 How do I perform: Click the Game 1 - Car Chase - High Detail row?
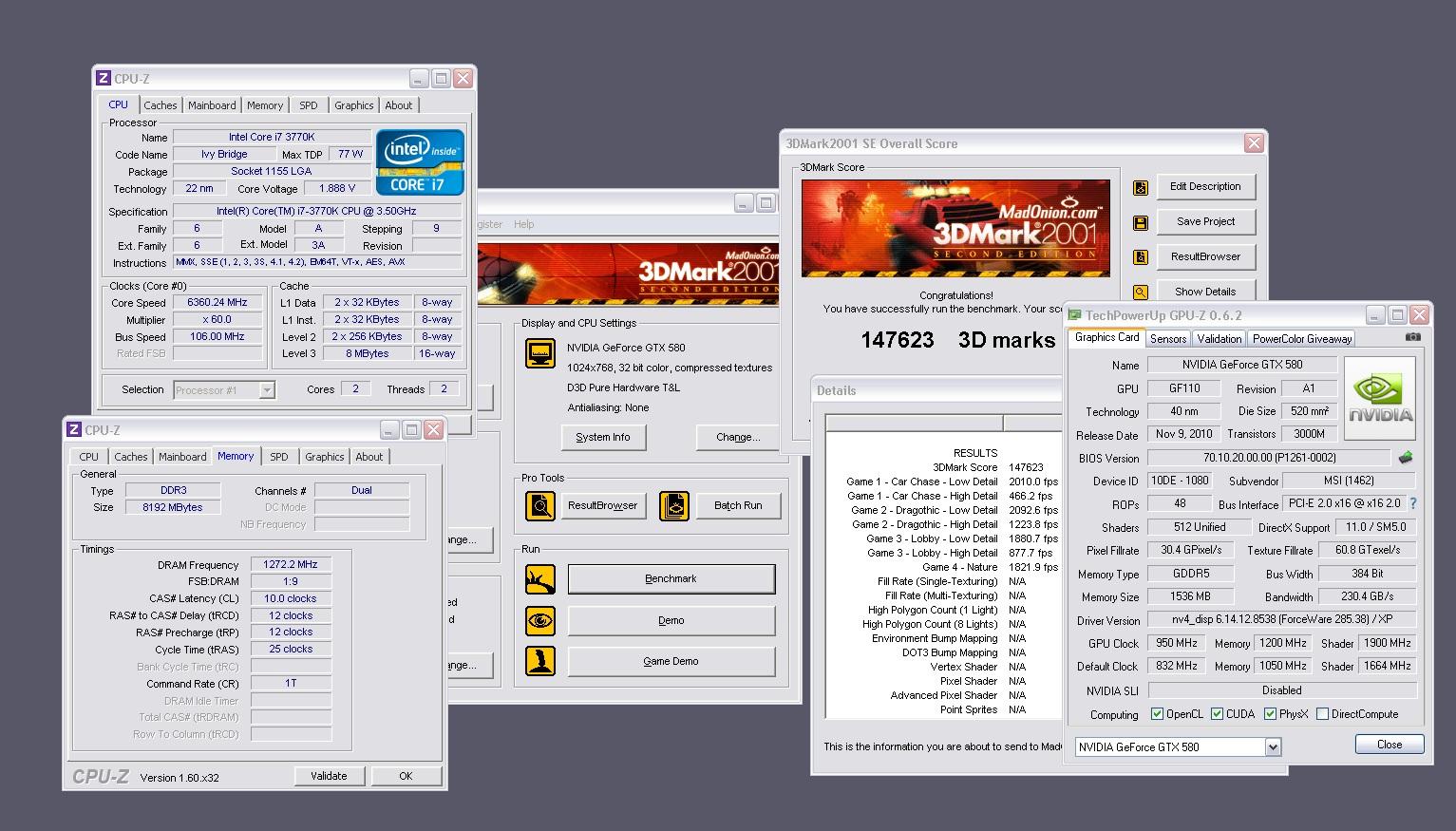click(950, 496)
